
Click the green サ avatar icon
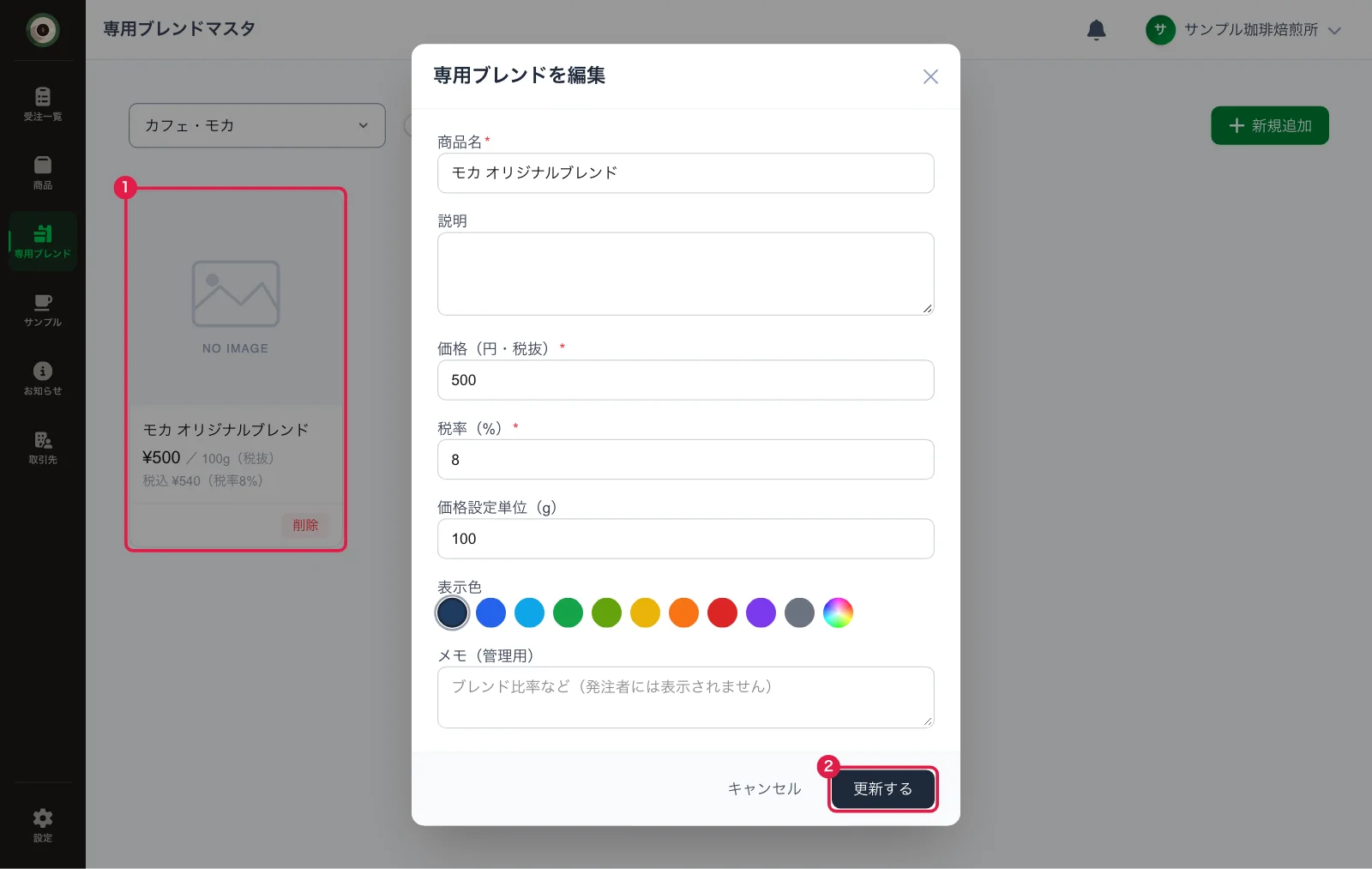(x=1160, y=30)
